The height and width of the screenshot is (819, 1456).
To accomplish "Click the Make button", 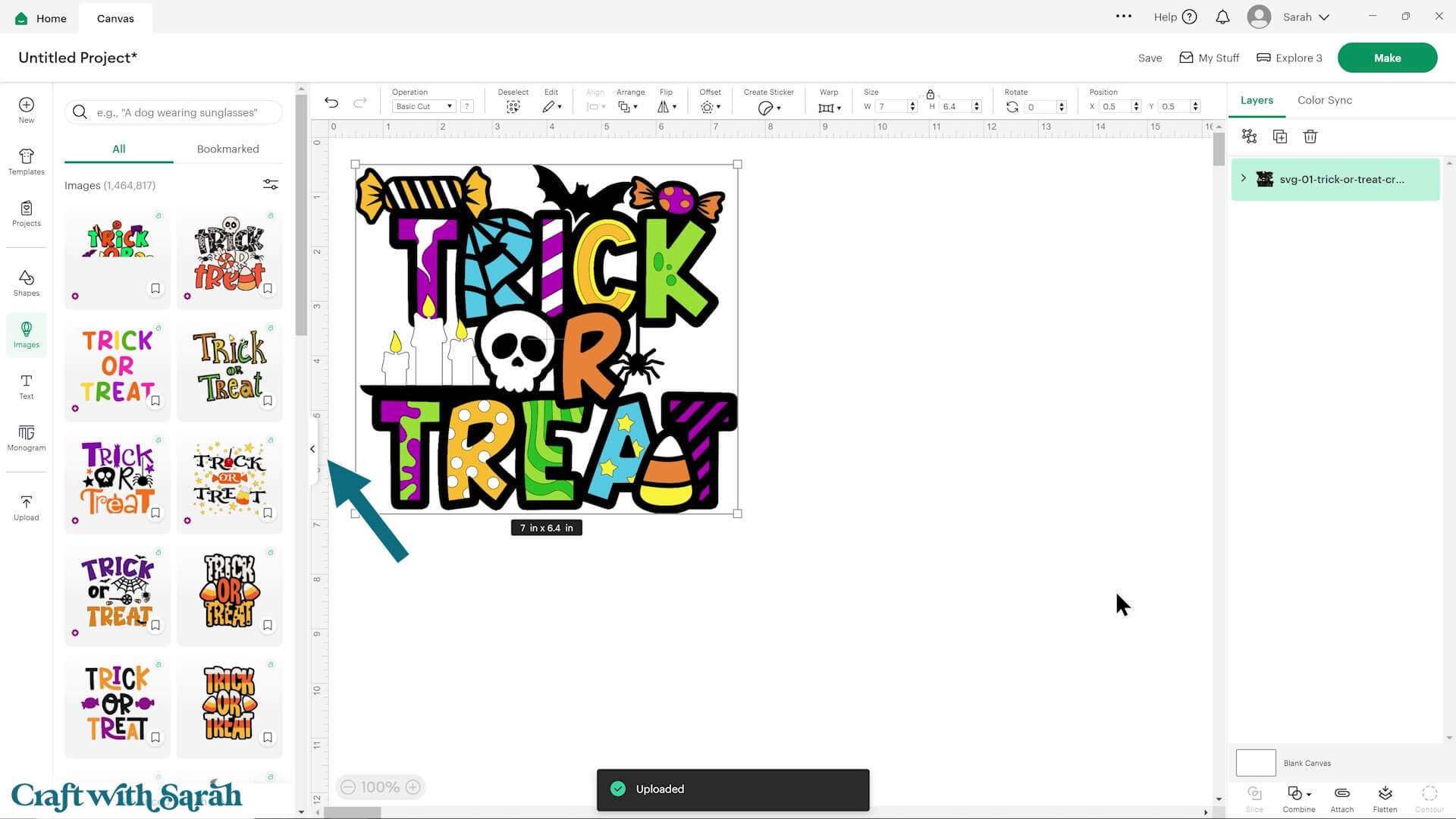I will click(x=1387, y=57).
